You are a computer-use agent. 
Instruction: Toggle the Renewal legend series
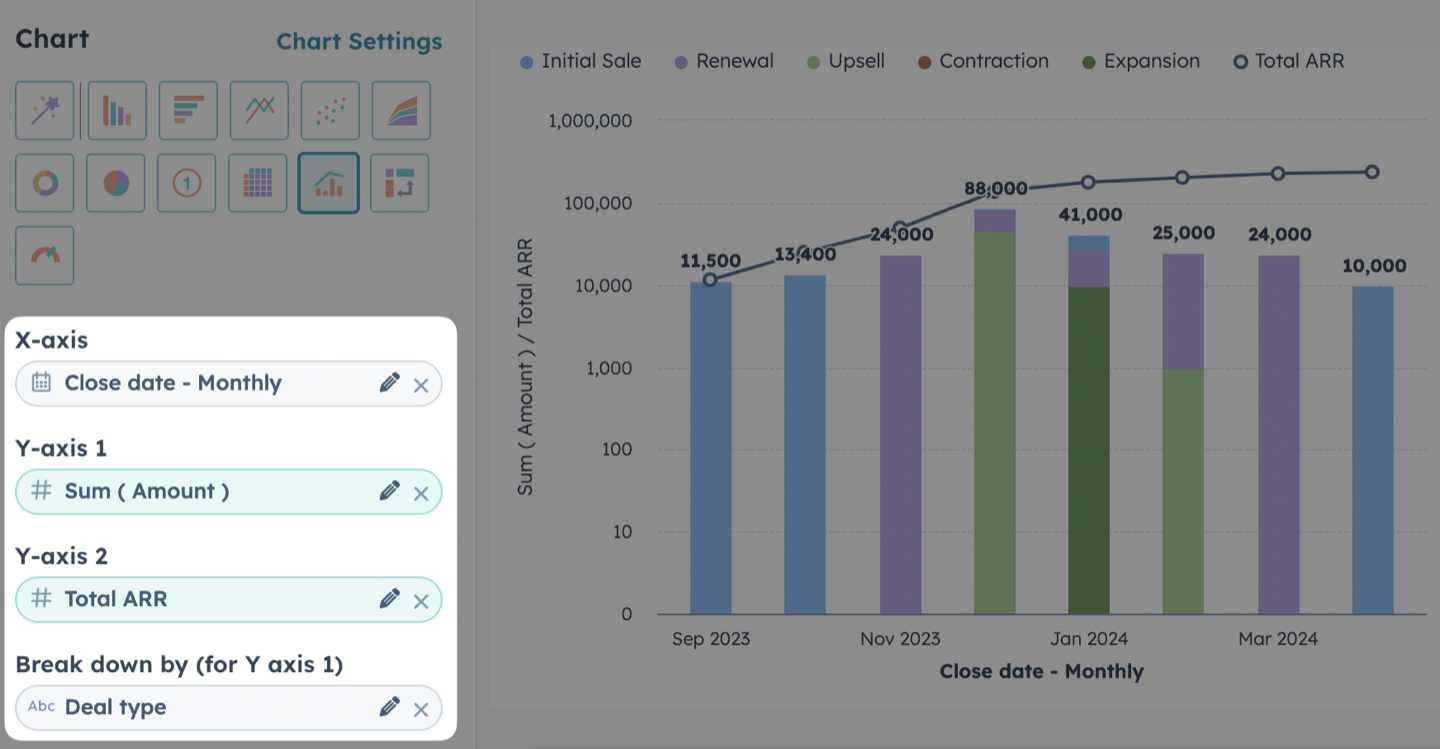(x=724, y=61)
